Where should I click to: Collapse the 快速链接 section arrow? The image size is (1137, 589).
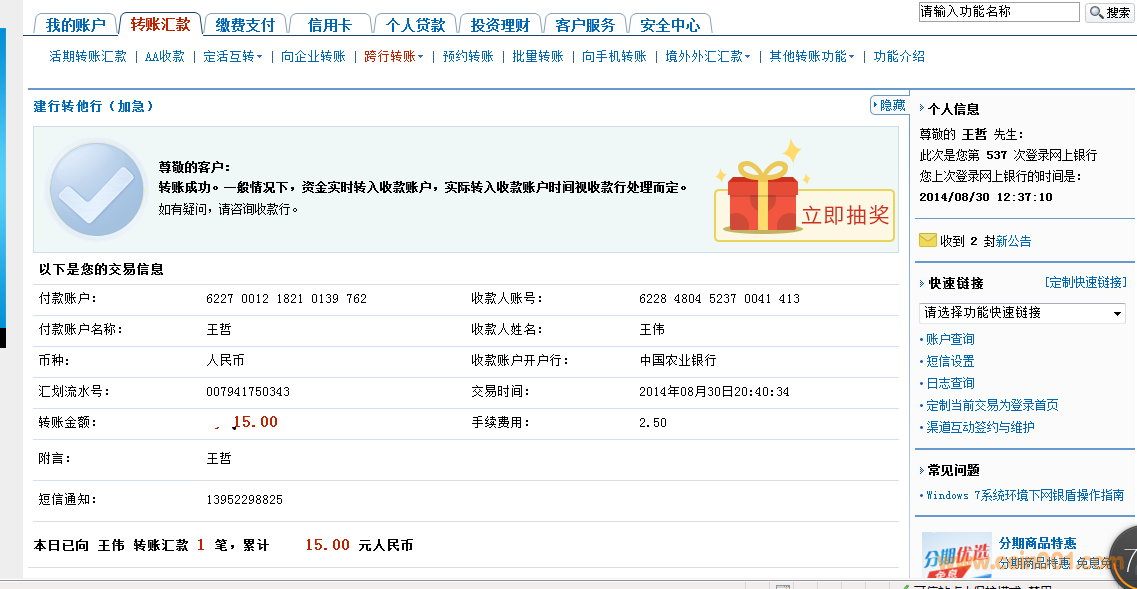click(x=922, y=283)
